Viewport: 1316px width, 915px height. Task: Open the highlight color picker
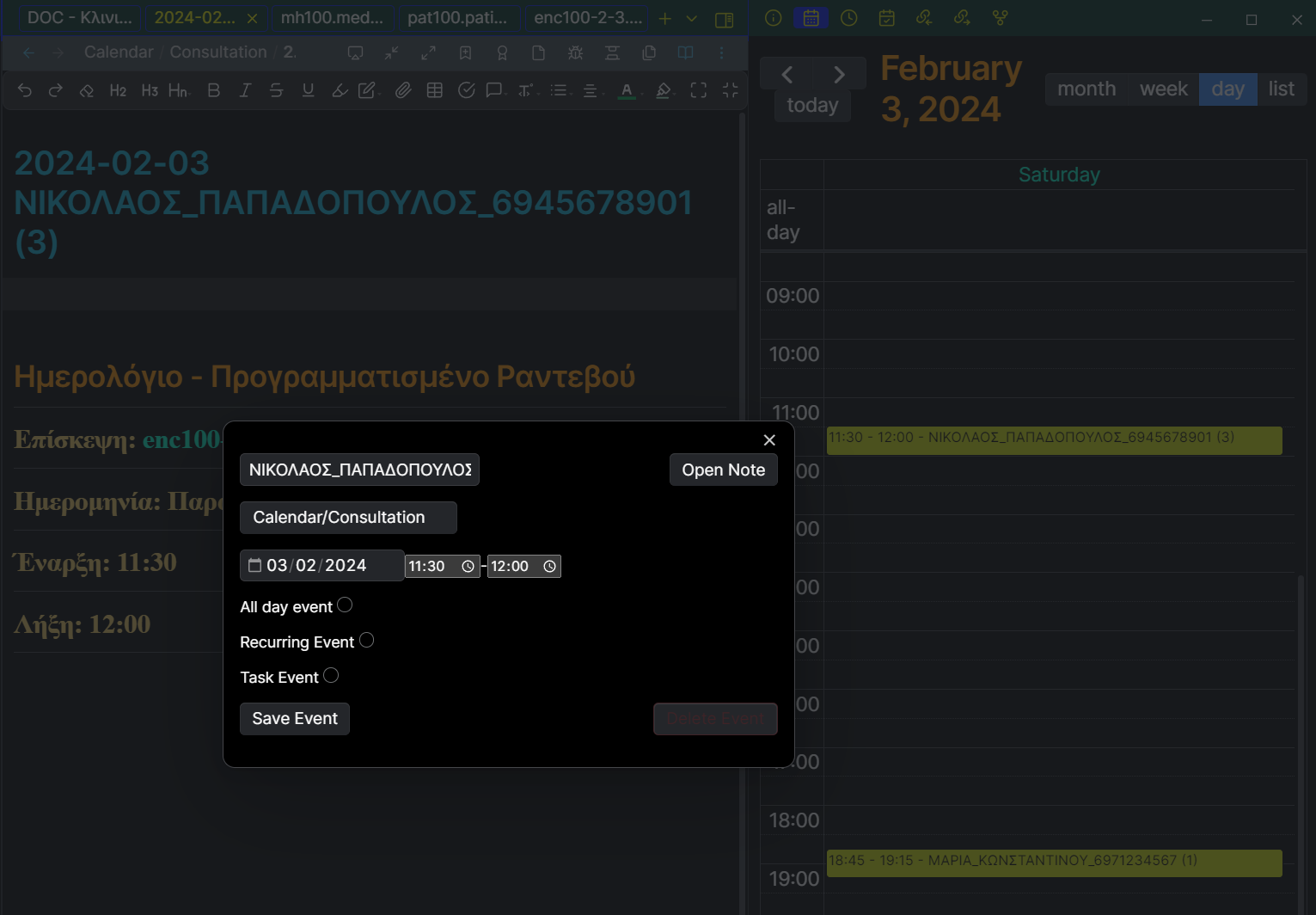(664, 90)
